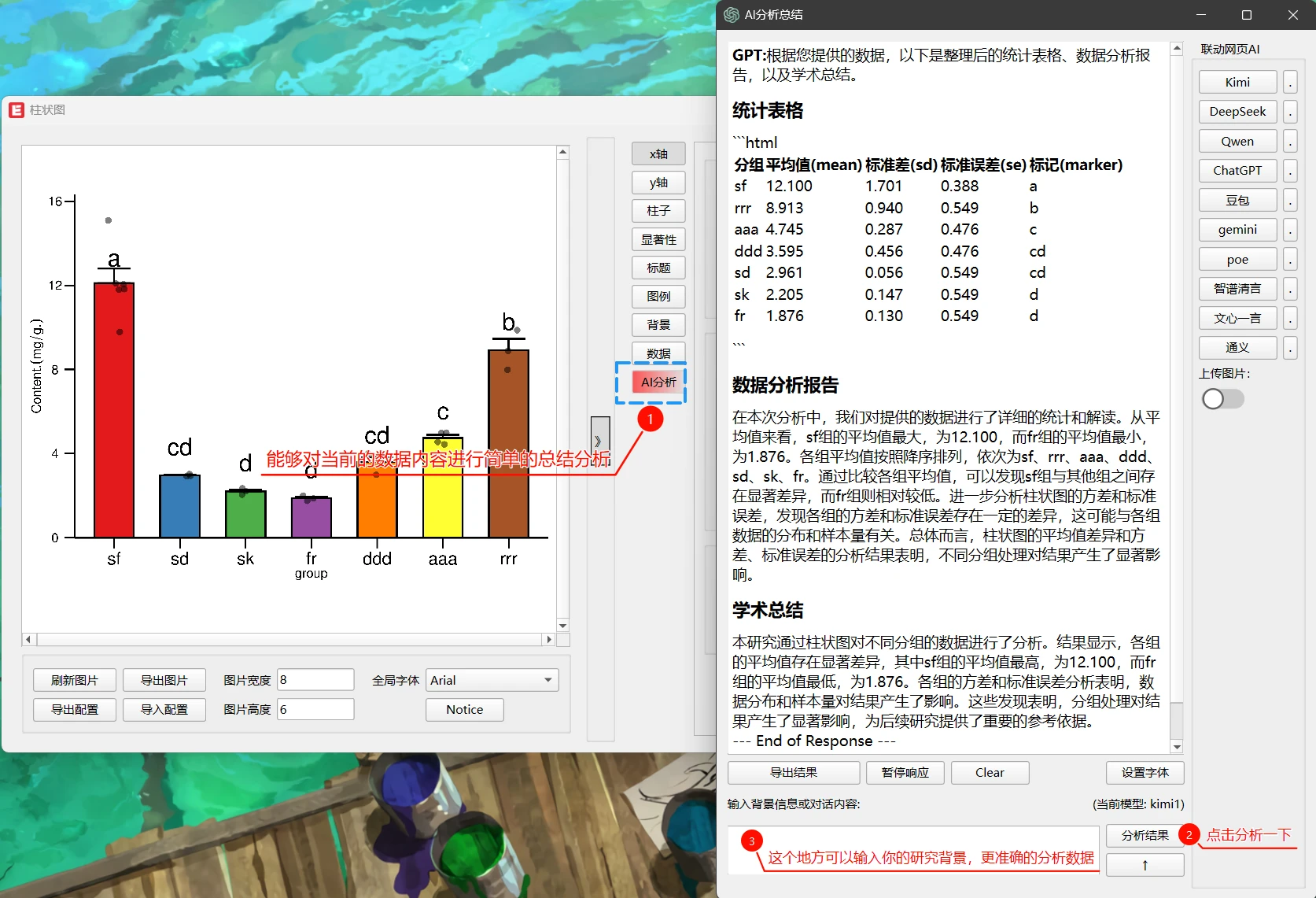Open ChatGPT web AI
The image size is (1316, 898).
point(1237,171)
